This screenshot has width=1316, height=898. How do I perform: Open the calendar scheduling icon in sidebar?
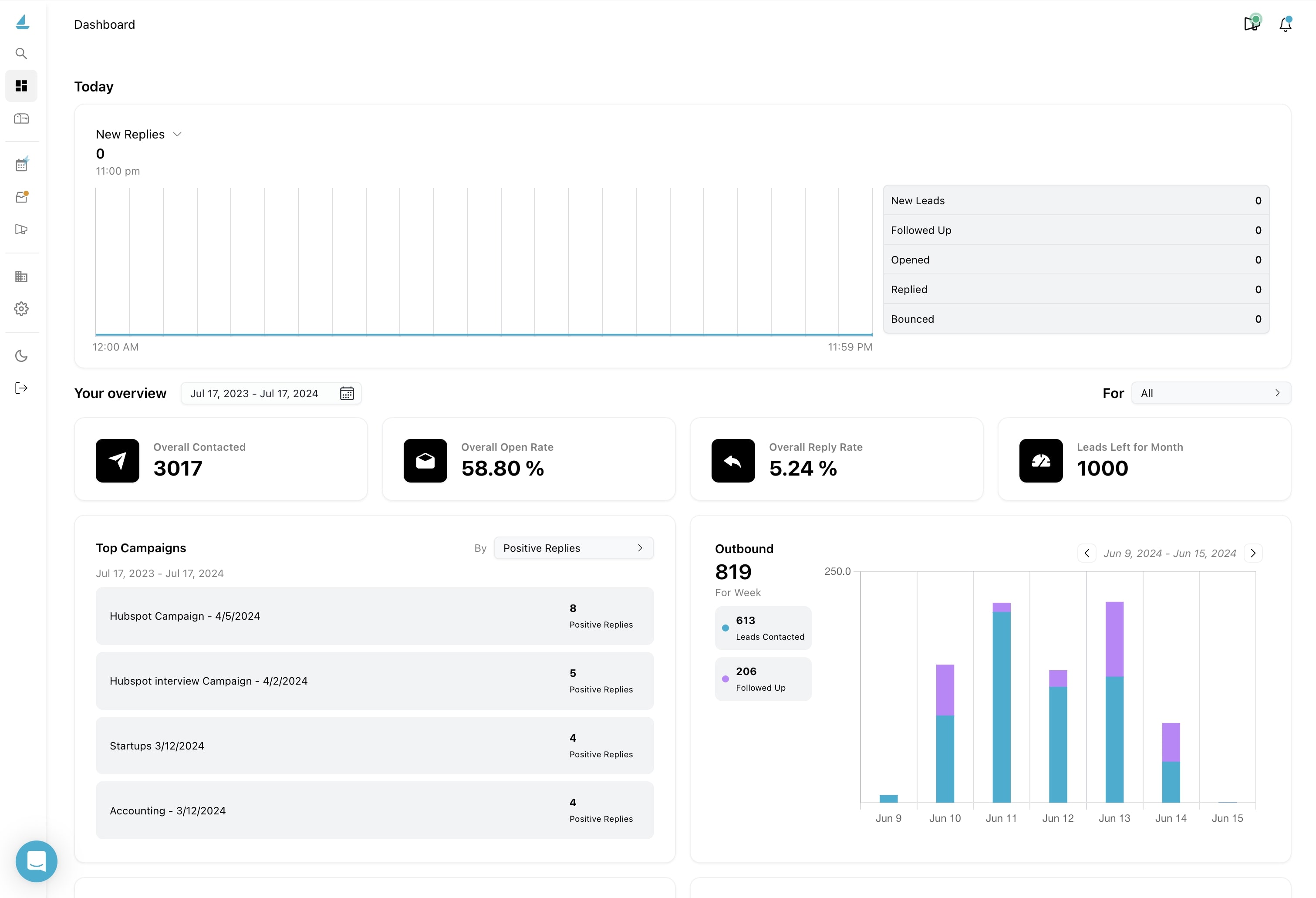21,165
